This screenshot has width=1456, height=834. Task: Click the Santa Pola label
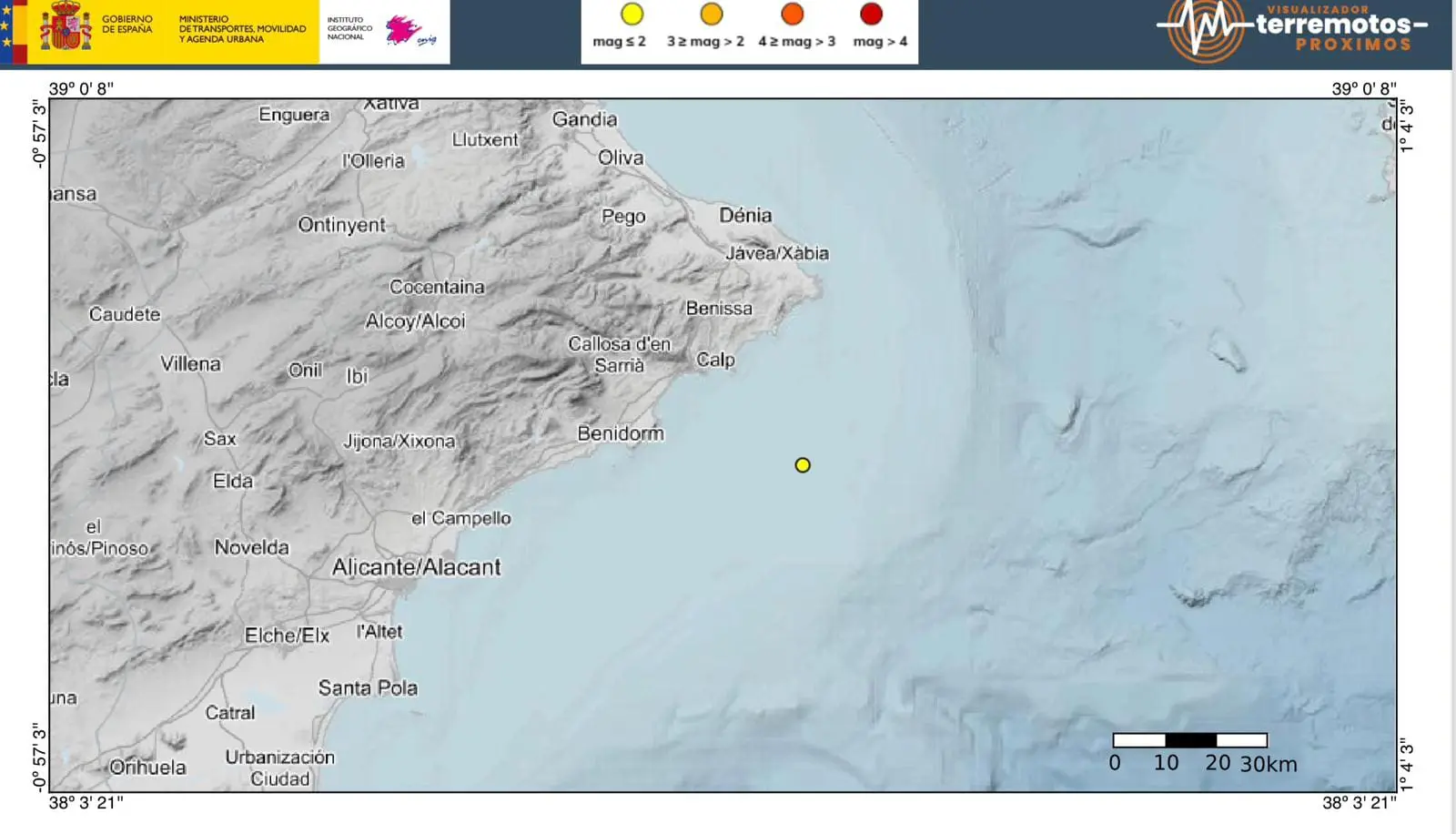point(368,688)
